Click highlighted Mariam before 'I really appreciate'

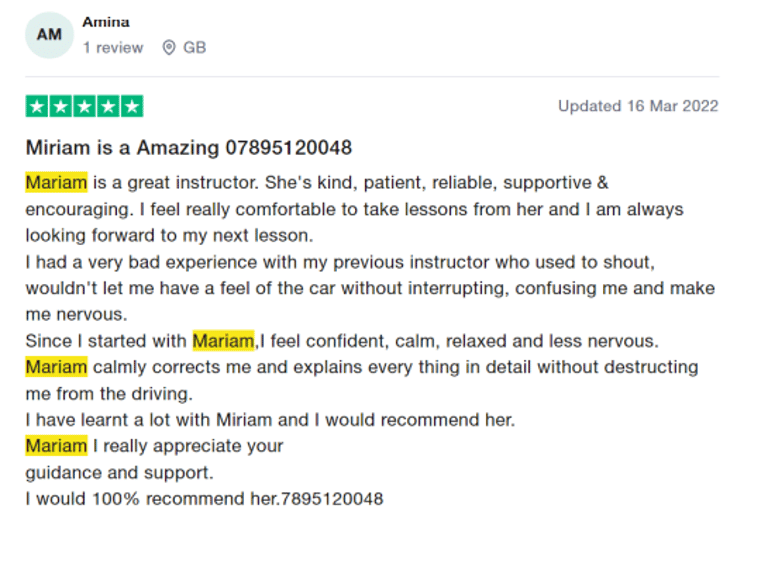(x=56, y=446)
